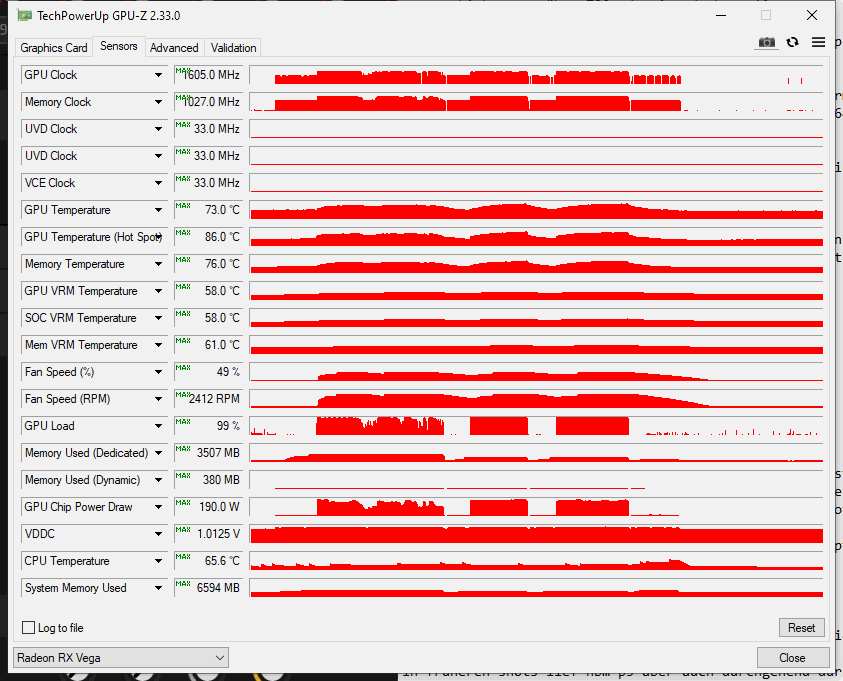Click the 73.0 °C GPU Temperature value
Image resolution: width=843 pixels, height=681 pixels.
tap(209, 210)
